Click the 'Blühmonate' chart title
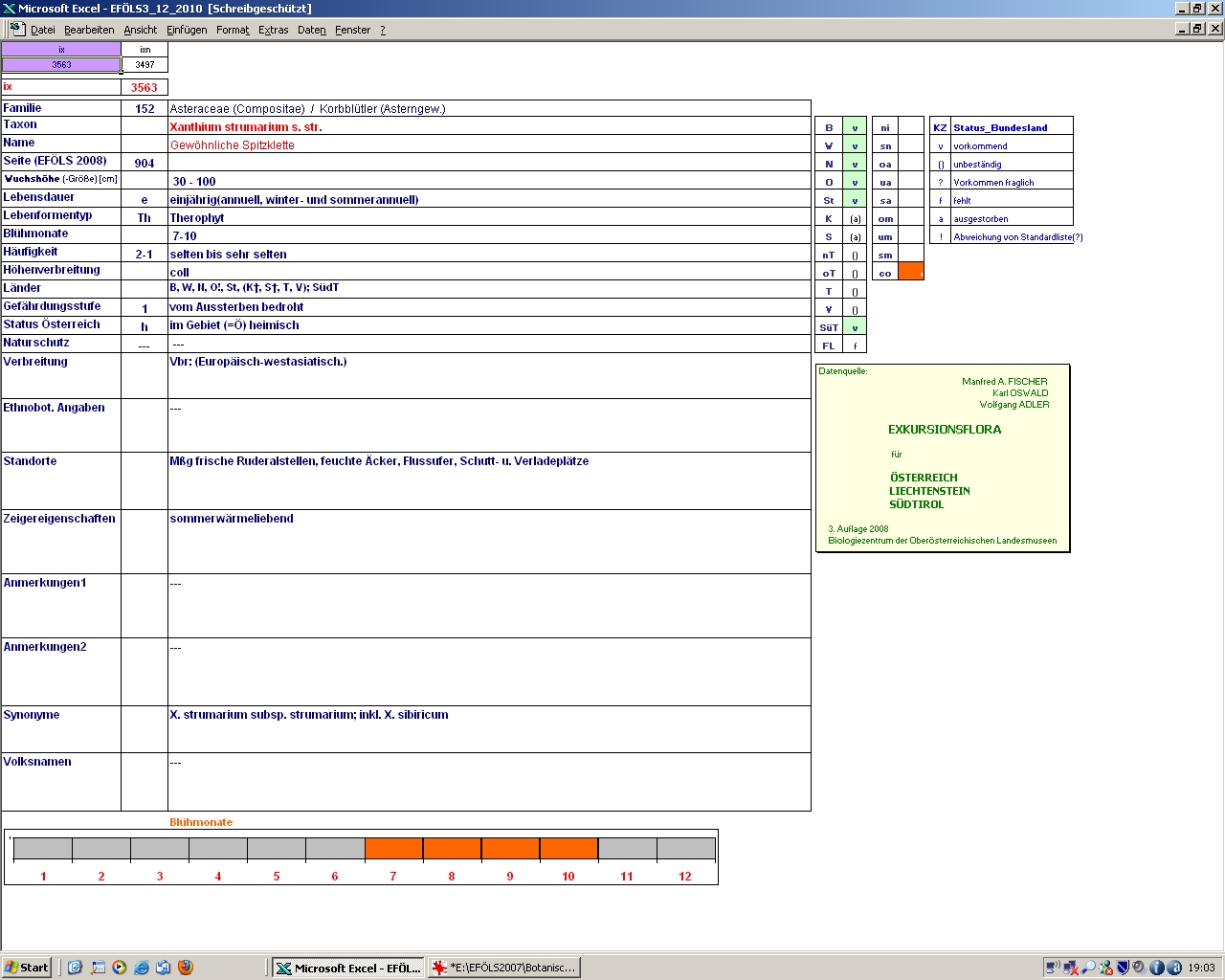The image size is (1225, 980). pos(201,822)
